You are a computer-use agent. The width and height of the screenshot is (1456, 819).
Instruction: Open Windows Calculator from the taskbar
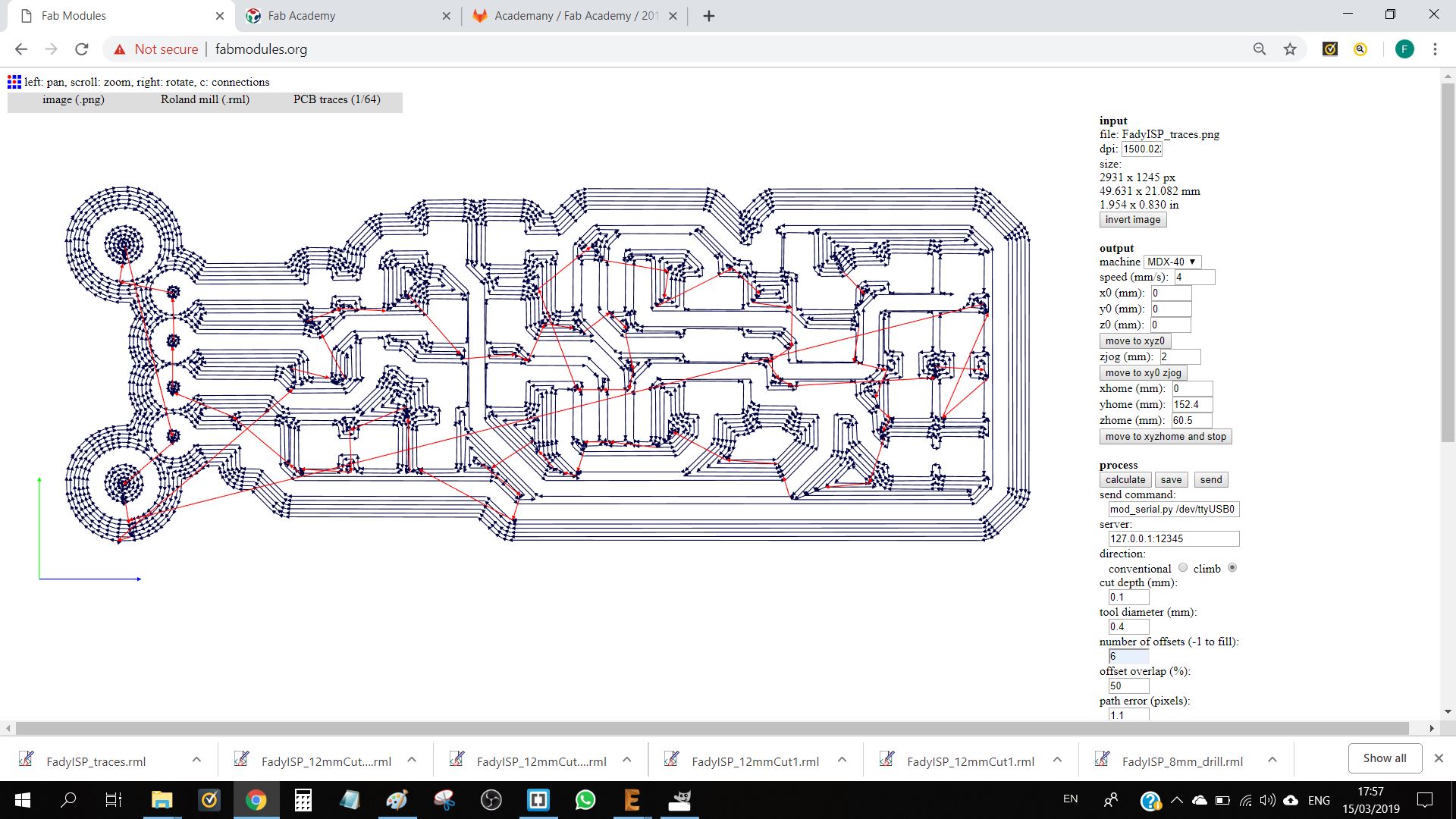click(x=302, y=800)
